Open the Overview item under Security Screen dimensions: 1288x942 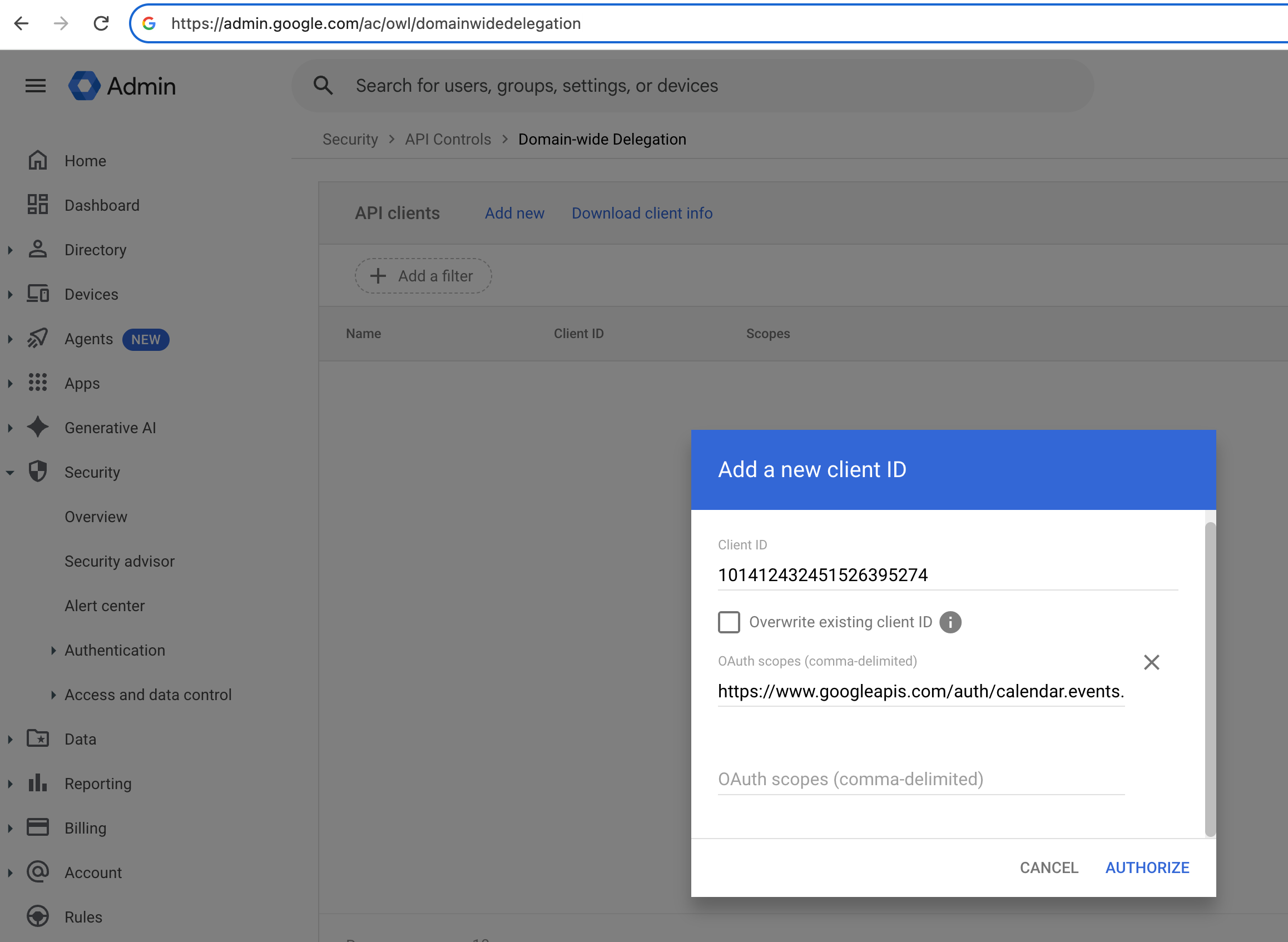tap(96, 517)
